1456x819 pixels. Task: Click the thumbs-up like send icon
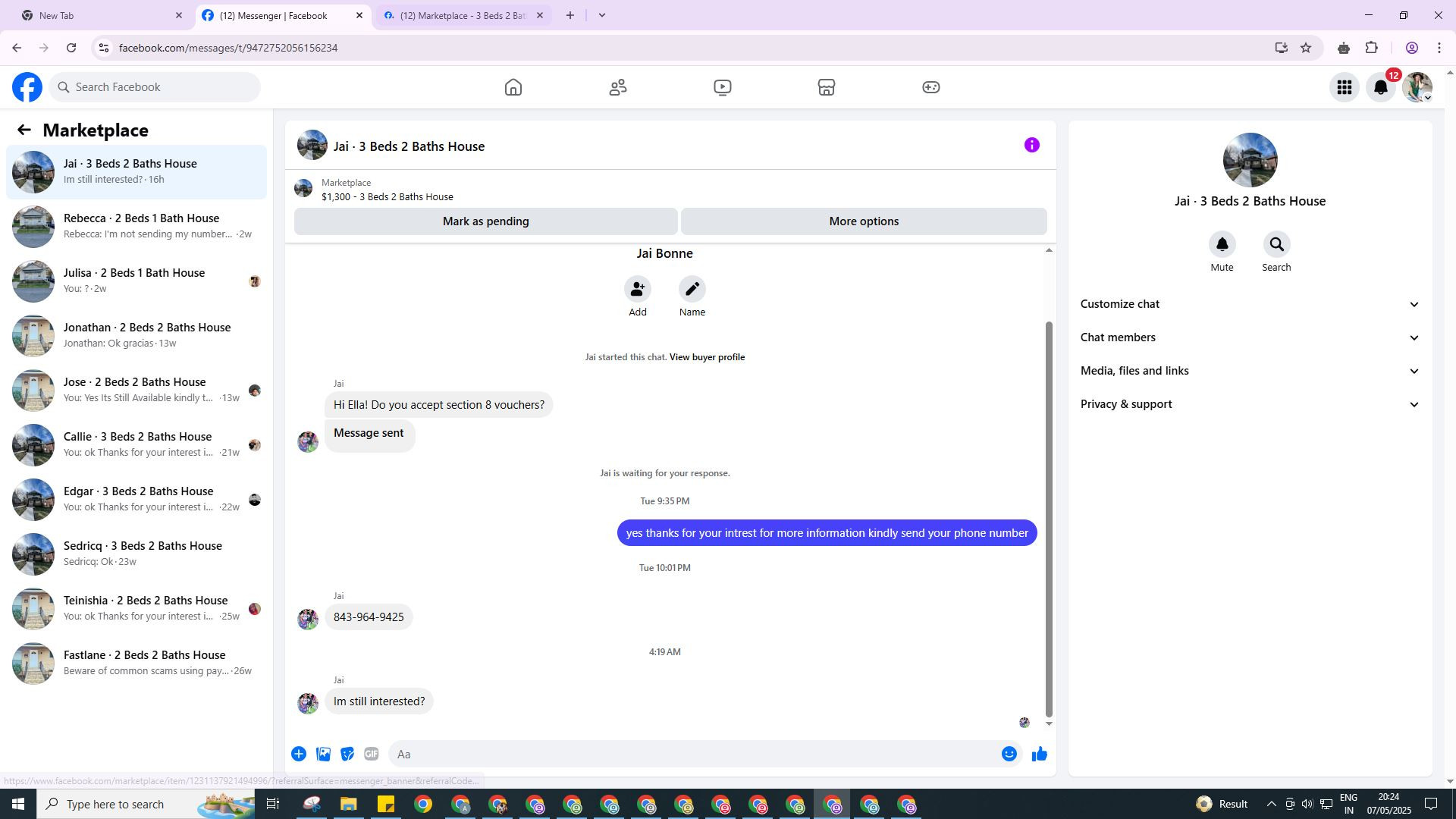tap(1039, 754)
